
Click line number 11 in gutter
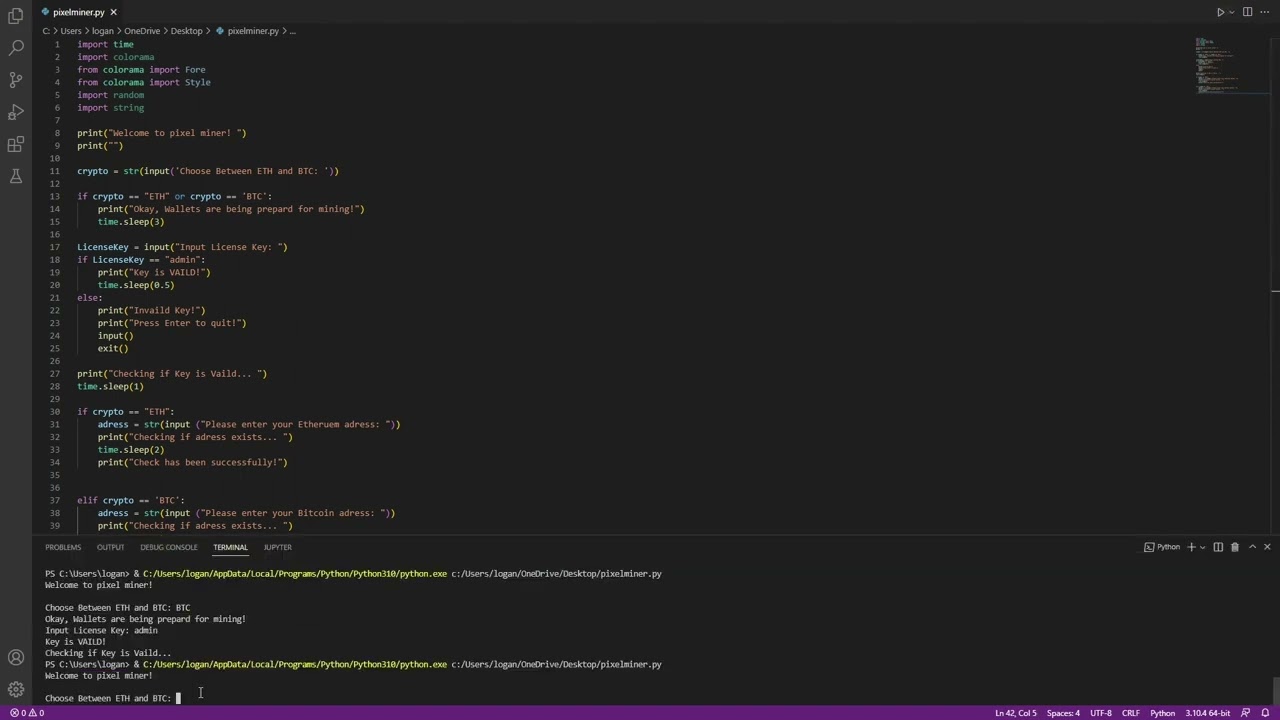pos(55,171)
